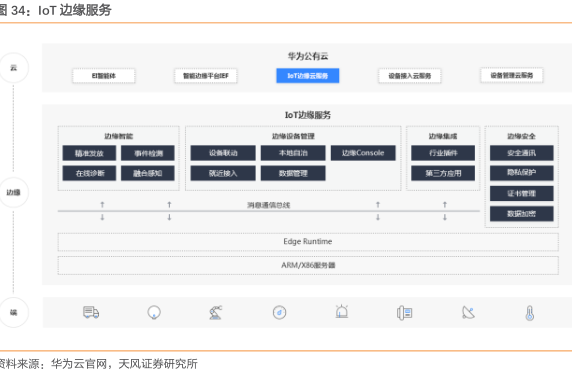Screen dimensions: 572x373
Task: Click the light bulb device icon
Action: (x=154, y=313)
